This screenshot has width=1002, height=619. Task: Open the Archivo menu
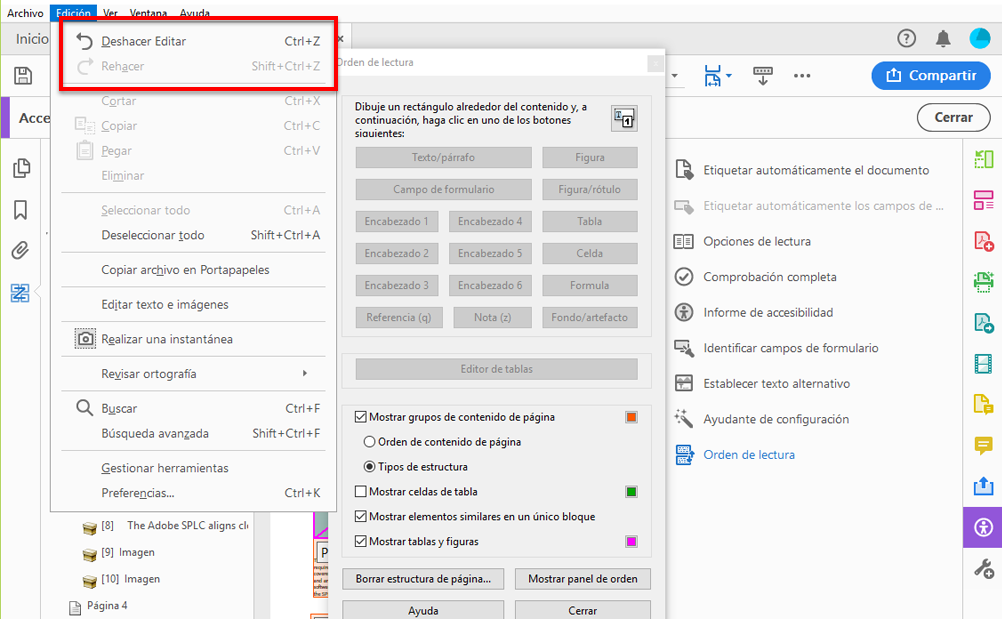24,13
